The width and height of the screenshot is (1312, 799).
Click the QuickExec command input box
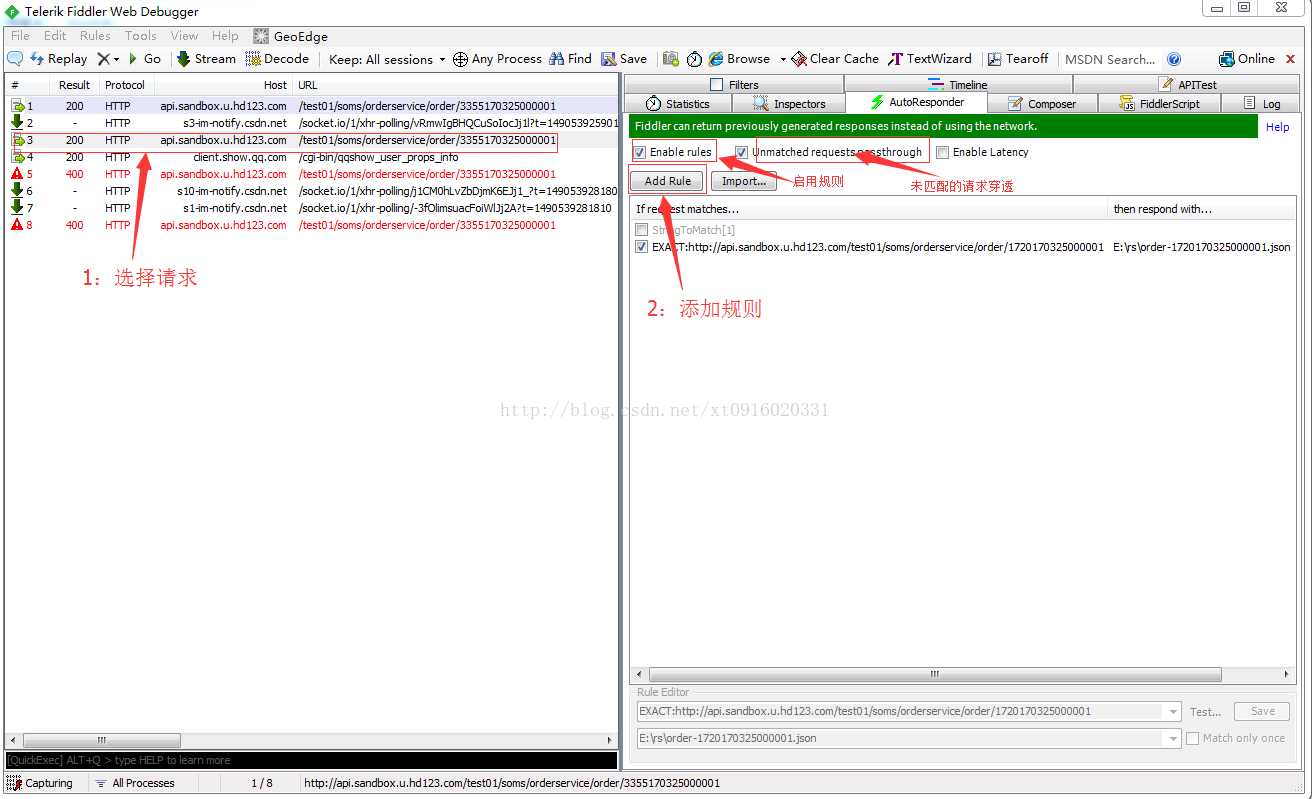coord(311,760)
